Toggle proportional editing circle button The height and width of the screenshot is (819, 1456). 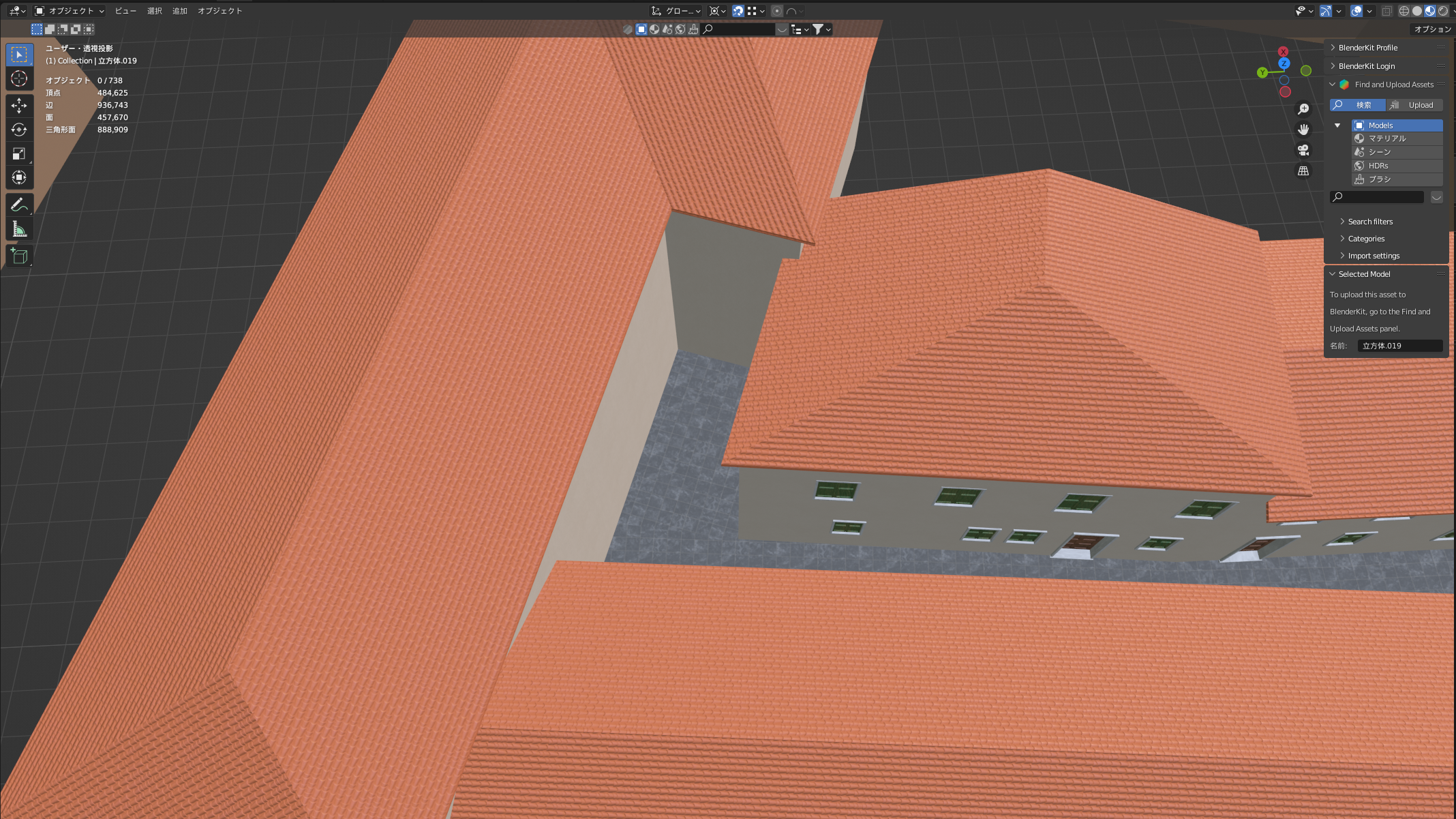click(776, 11)
